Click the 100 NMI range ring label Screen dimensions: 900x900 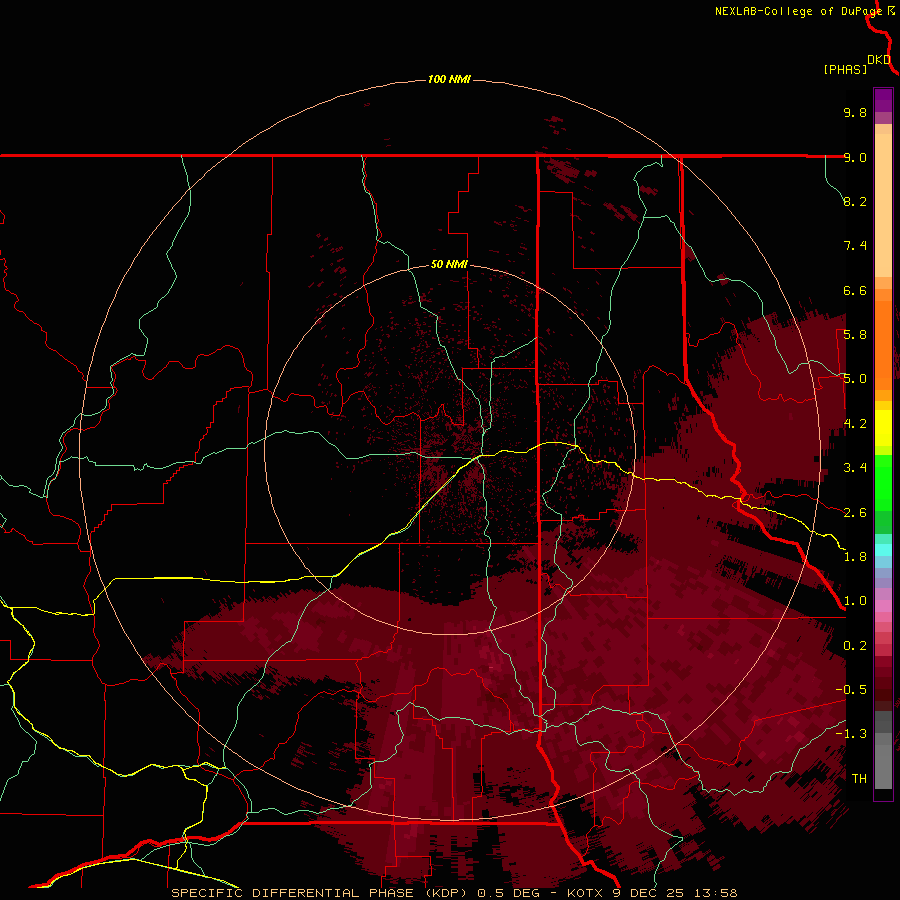(449, 79)
